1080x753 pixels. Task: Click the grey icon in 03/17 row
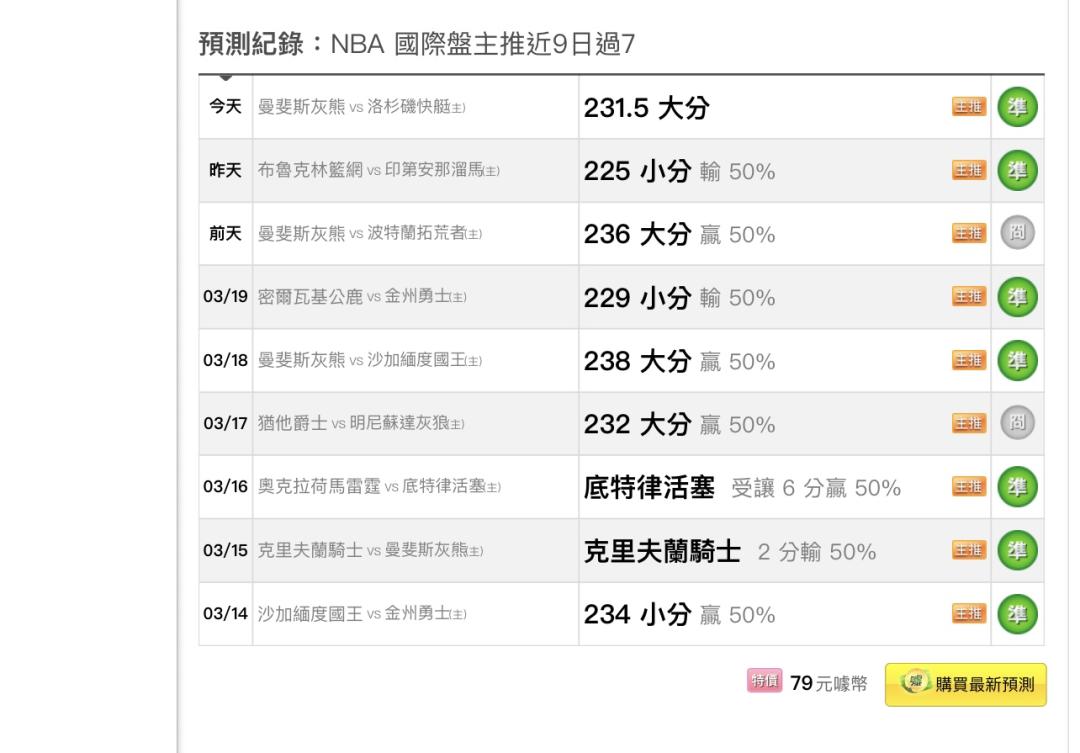[1017, 423]
